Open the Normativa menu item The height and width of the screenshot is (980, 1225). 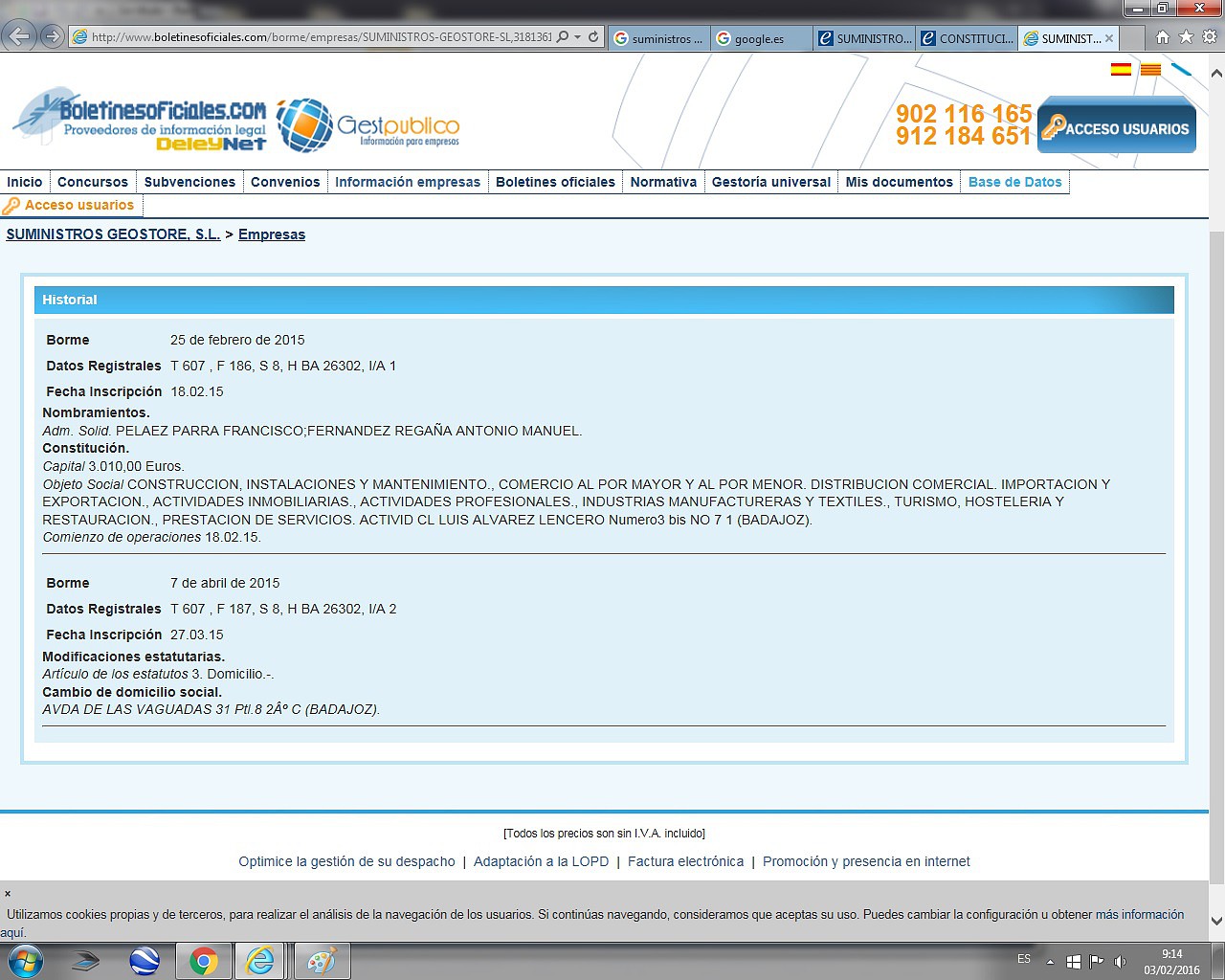tap(663, 182)
